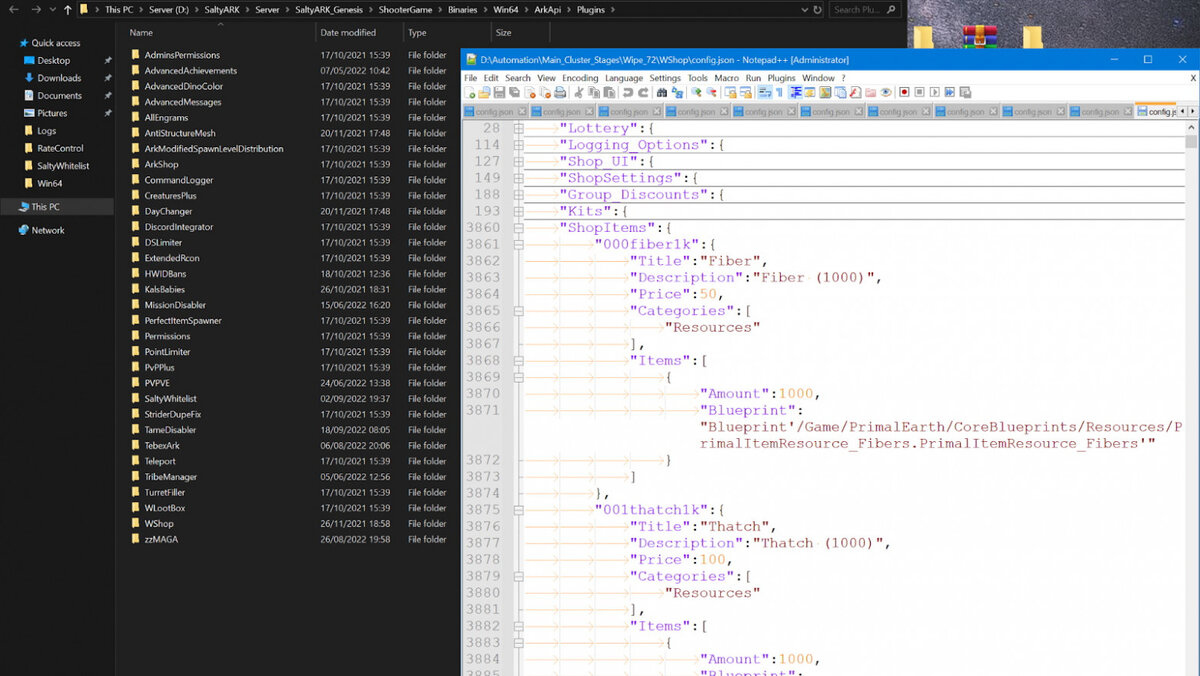
Task: Click the Zoom Out toolbar icon
Action: (711, 92)
